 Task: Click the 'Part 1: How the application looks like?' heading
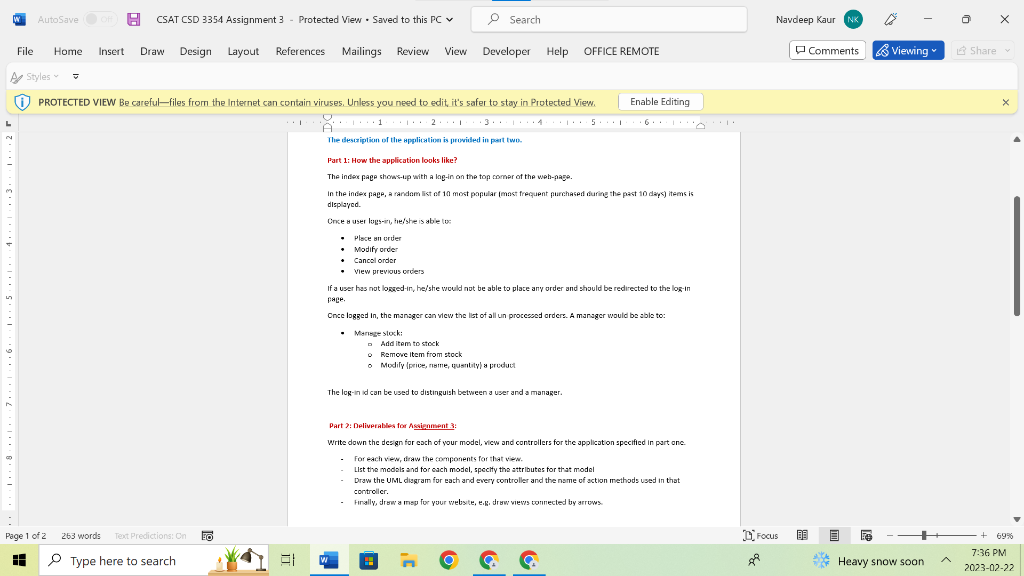coord(392,160)
